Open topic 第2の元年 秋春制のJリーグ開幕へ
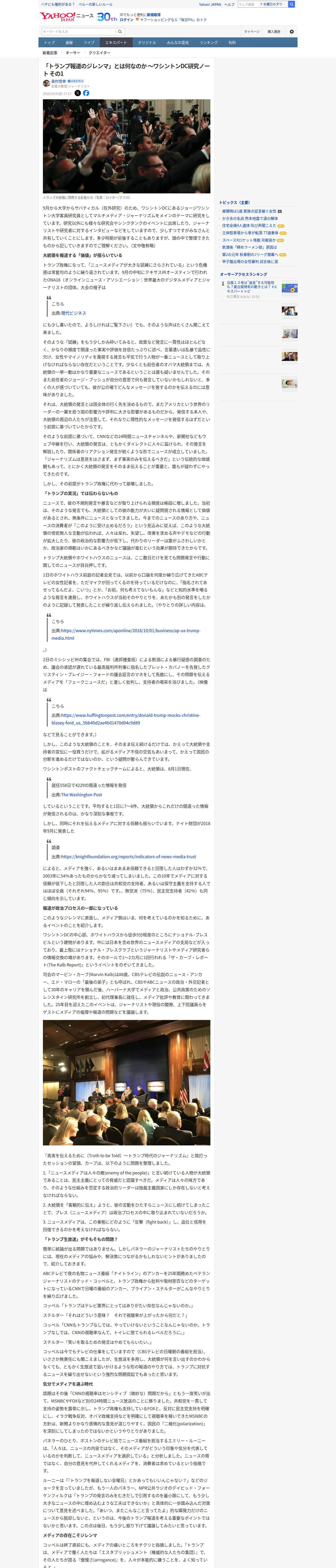The height and width of the screenshot is (1568, 336). [250, 255]
